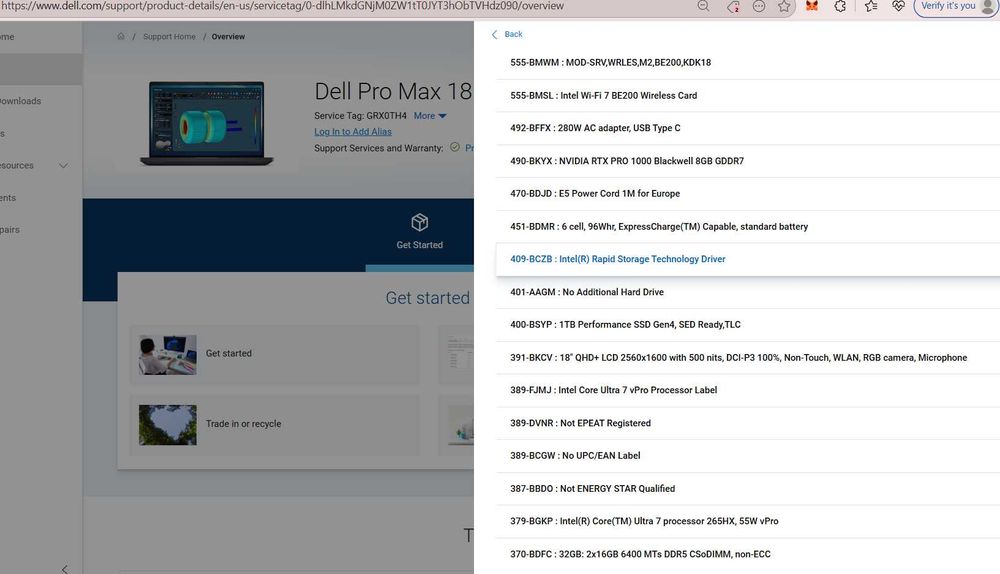Click the Get started section heading

[427, 298]
